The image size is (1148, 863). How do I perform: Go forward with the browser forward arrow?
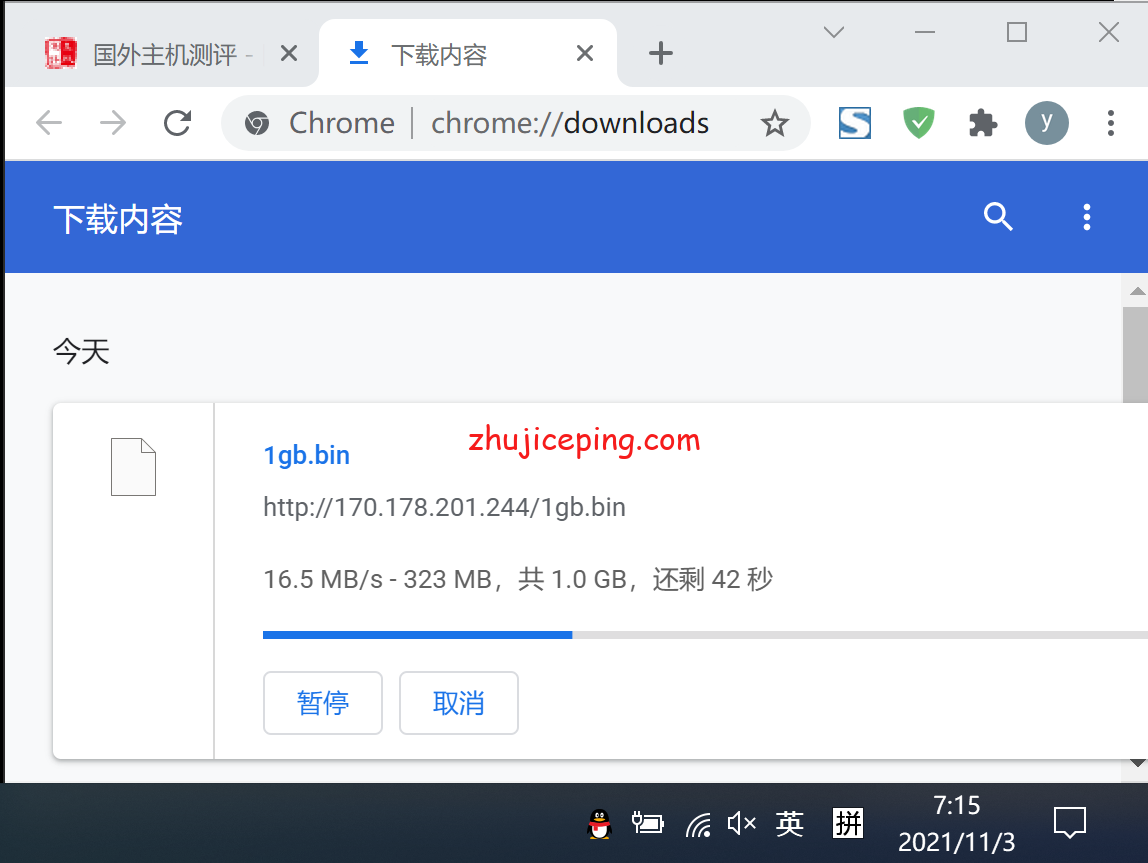point(113,123)
